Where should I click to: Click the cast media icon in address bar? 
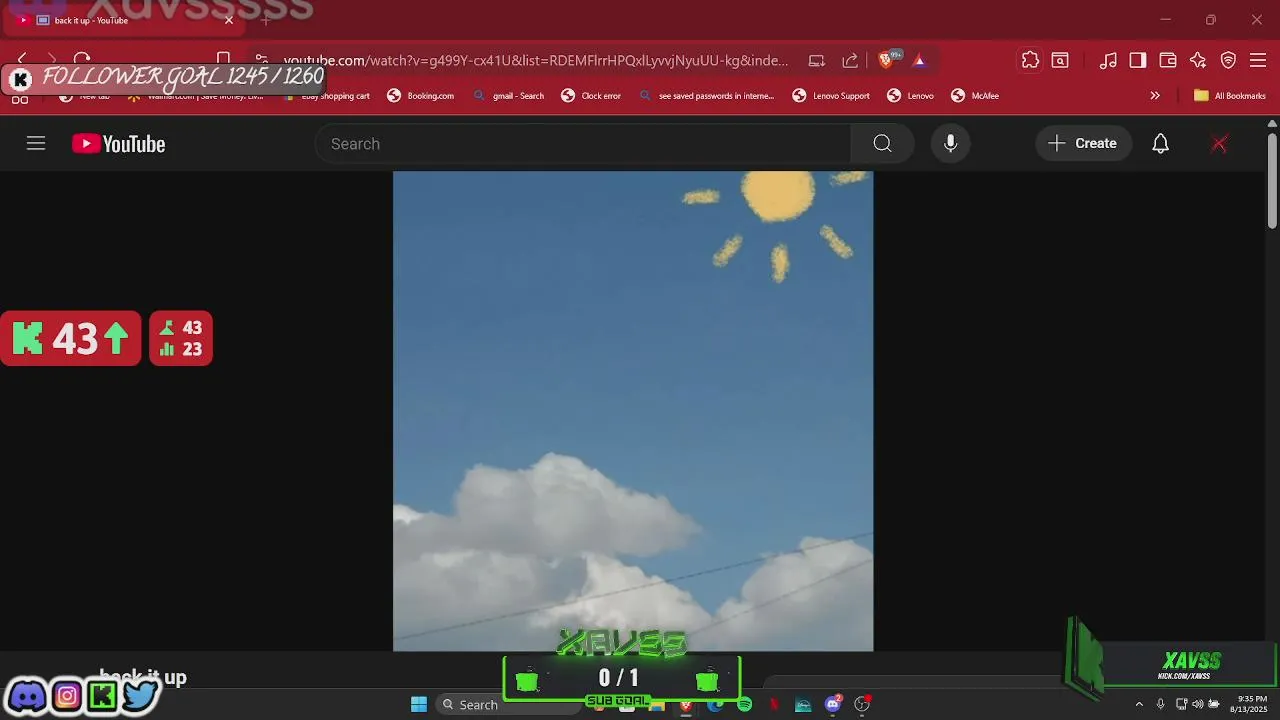[x=817, y=60]
